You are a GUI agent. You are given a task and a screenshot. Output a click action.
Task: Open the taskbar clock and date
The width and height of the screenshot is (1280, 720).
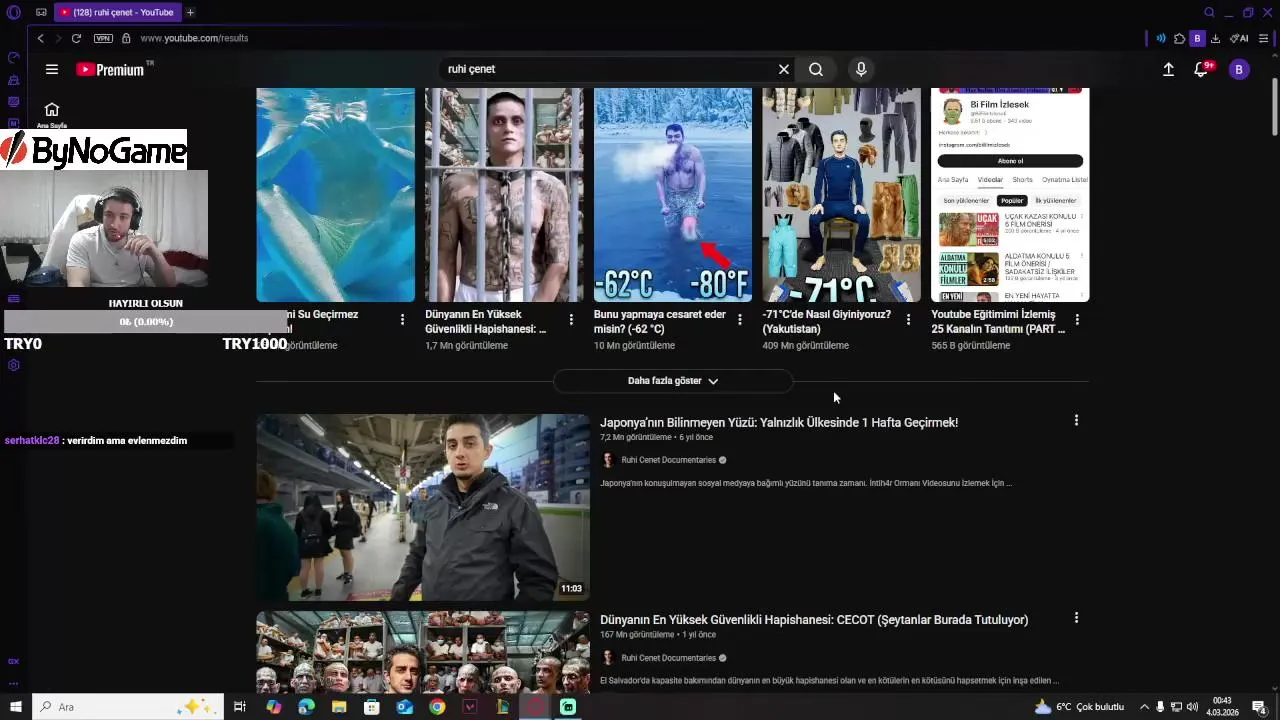(x=1224, y=707)
